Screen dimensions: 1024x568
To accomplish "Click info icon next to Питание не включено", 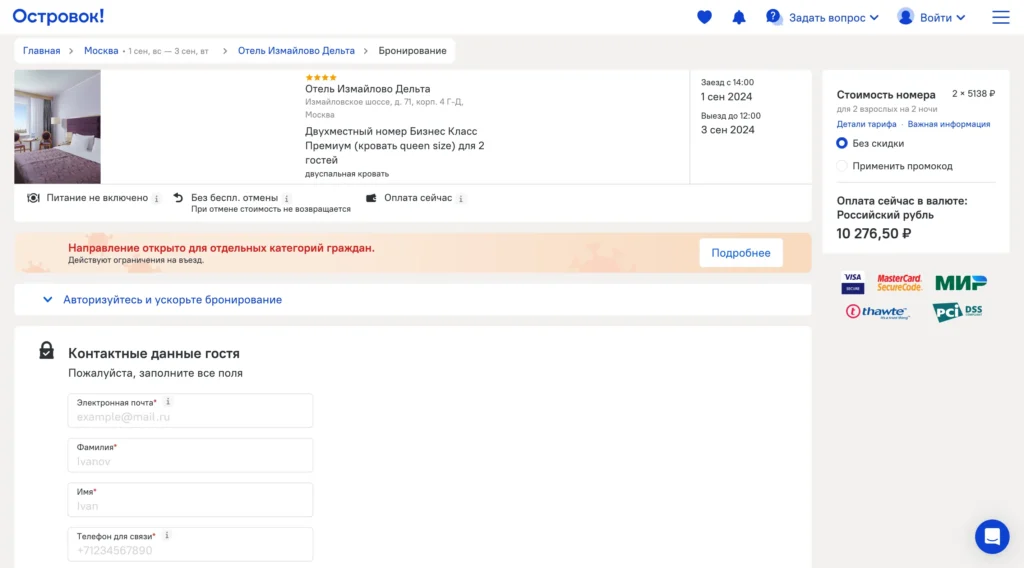I will [x=156, y=198].
